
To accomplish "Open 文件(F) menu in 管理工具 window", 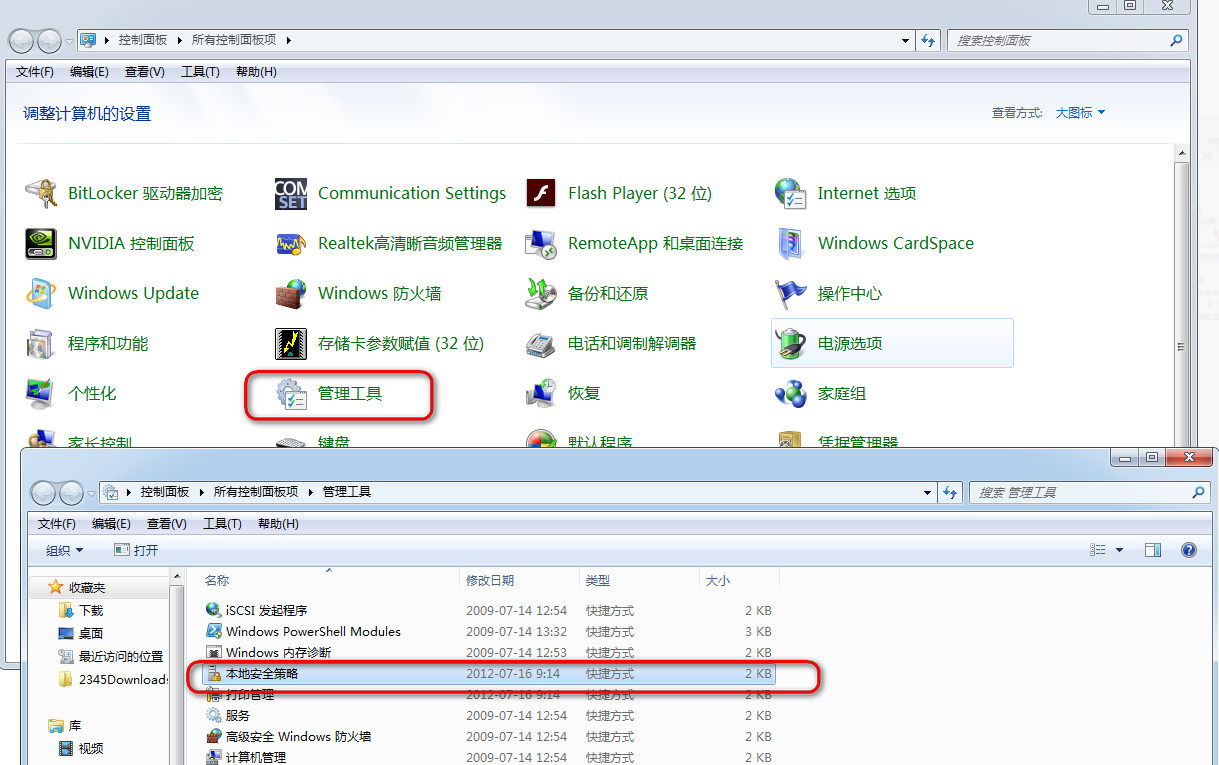I will (57, 524).
